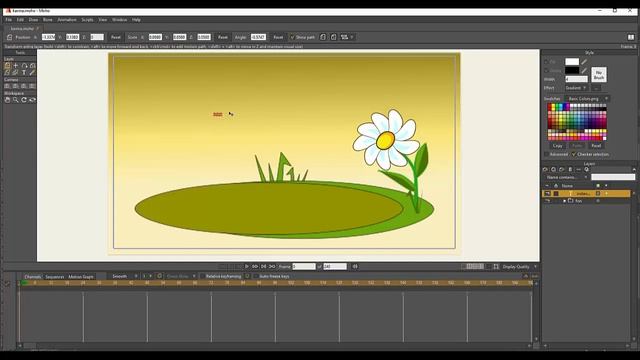This screenshot has width=640, height=360.
Task: Enable the Advanced checkbox in Style panel
Action: (x=546, y=154)
